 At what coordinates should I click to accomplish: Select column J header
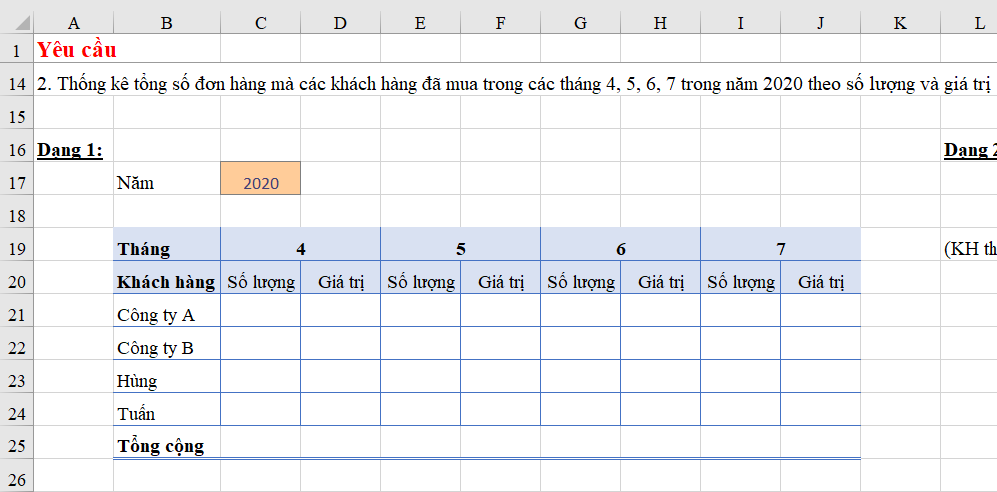[821, 23]
